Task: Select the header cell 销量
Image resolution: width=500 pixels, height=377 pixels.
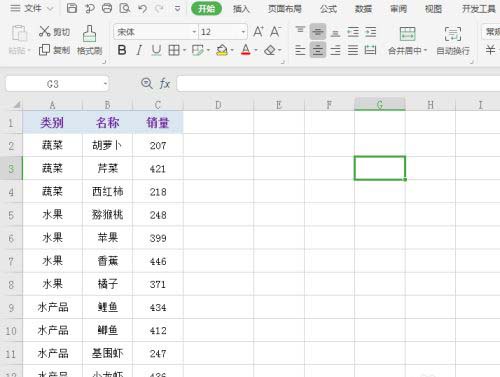Action: [158, 122]
